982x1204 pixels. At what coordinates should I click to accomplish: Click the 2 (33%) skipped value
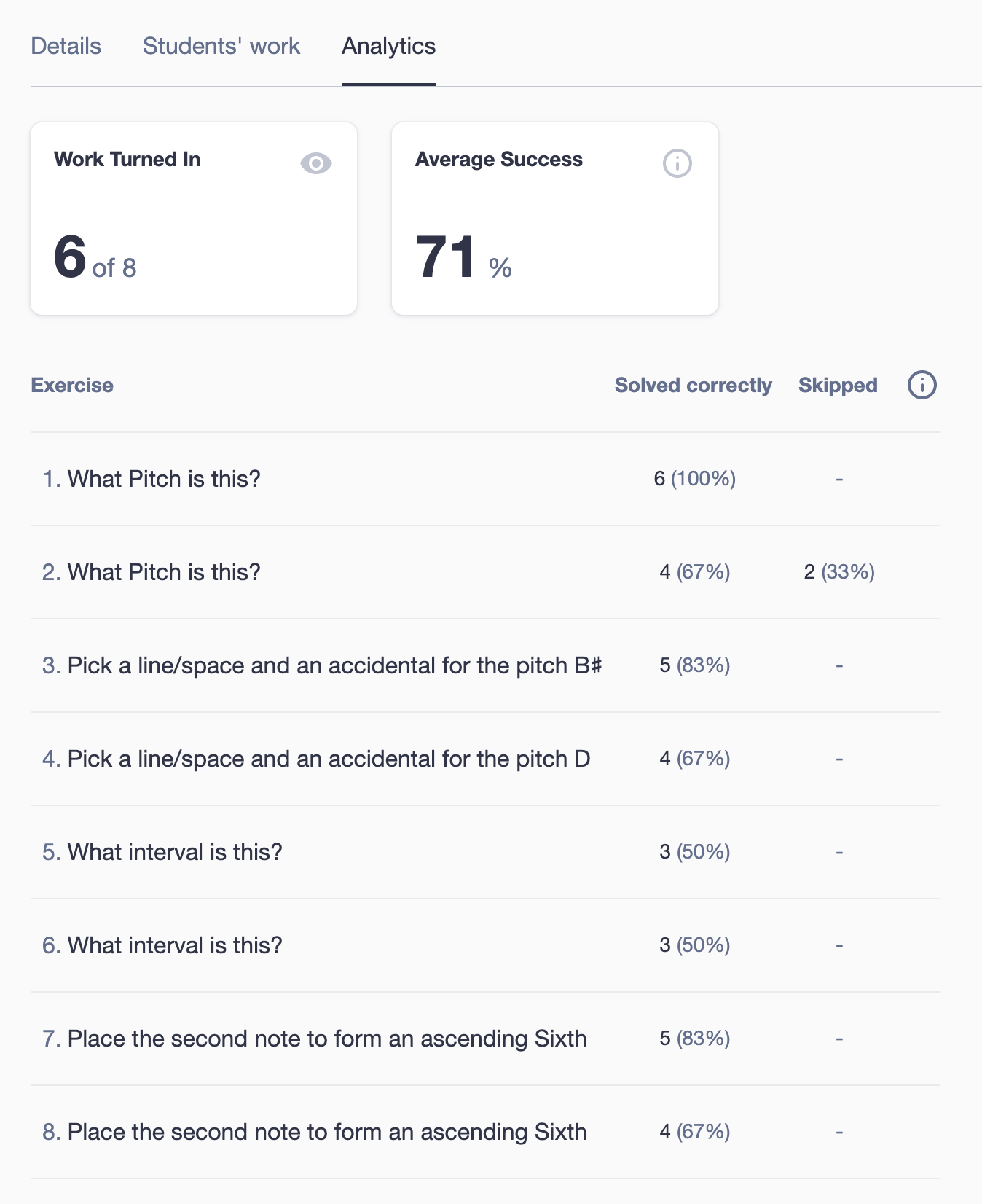tap(839, 572)
